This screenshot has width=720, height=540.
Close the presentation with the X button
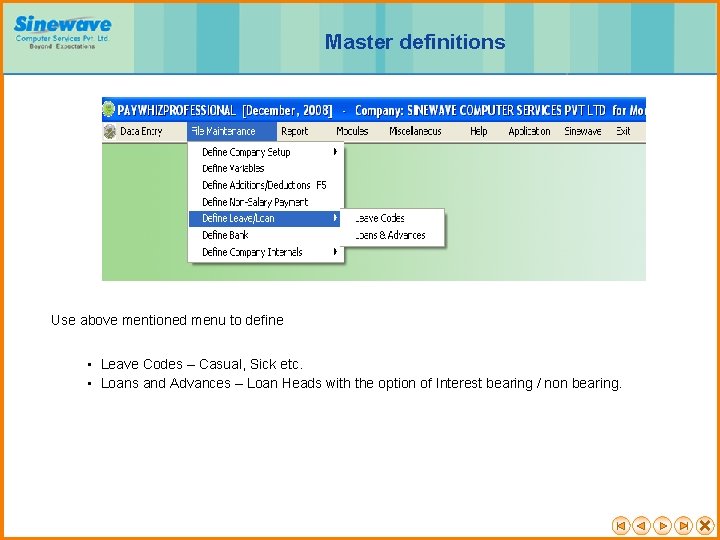pyautogui.click(x=705, y=525)
